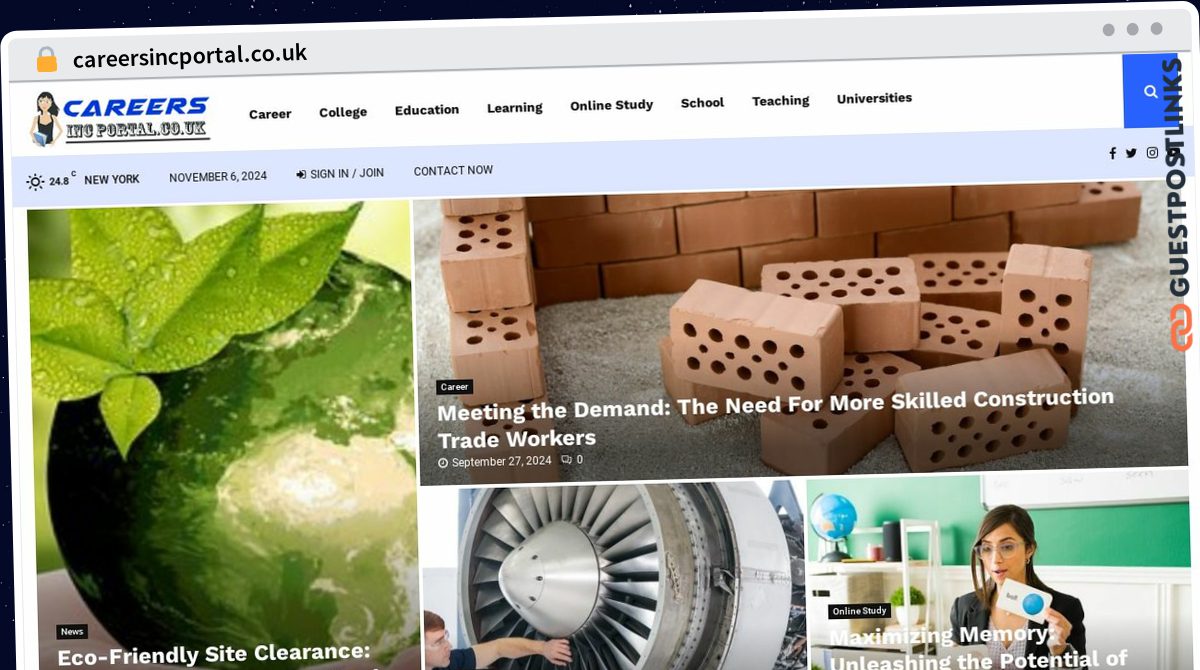Open the blue search icon button
This screenshot has height=670, width=1200.
1150,91
